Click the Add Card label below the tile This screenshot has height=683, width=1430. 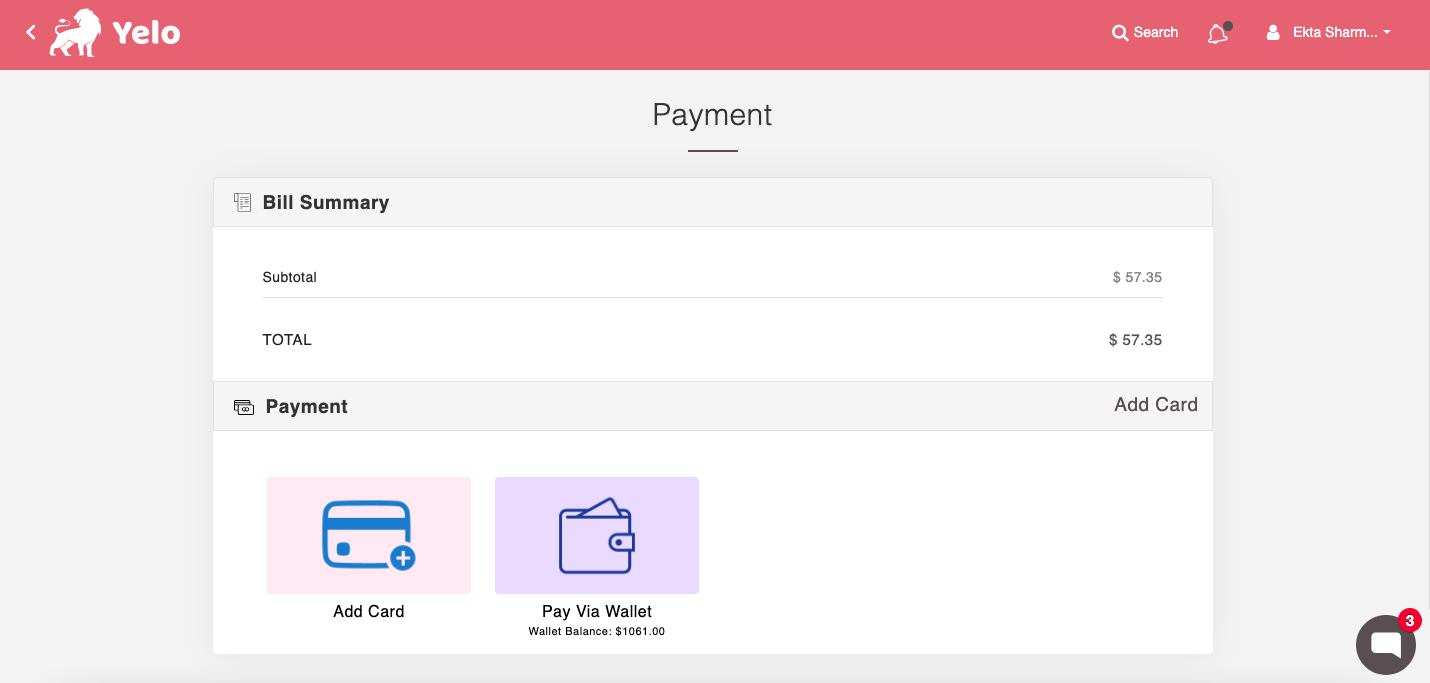[368, 611]
